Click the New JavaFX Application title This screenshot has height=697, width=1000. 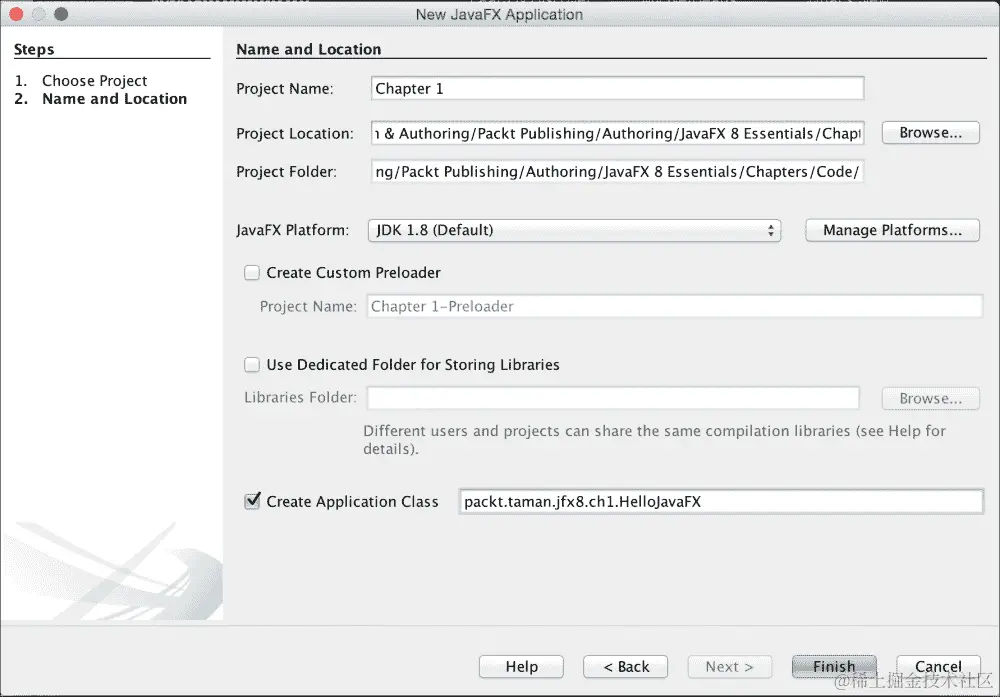(499, 15)
